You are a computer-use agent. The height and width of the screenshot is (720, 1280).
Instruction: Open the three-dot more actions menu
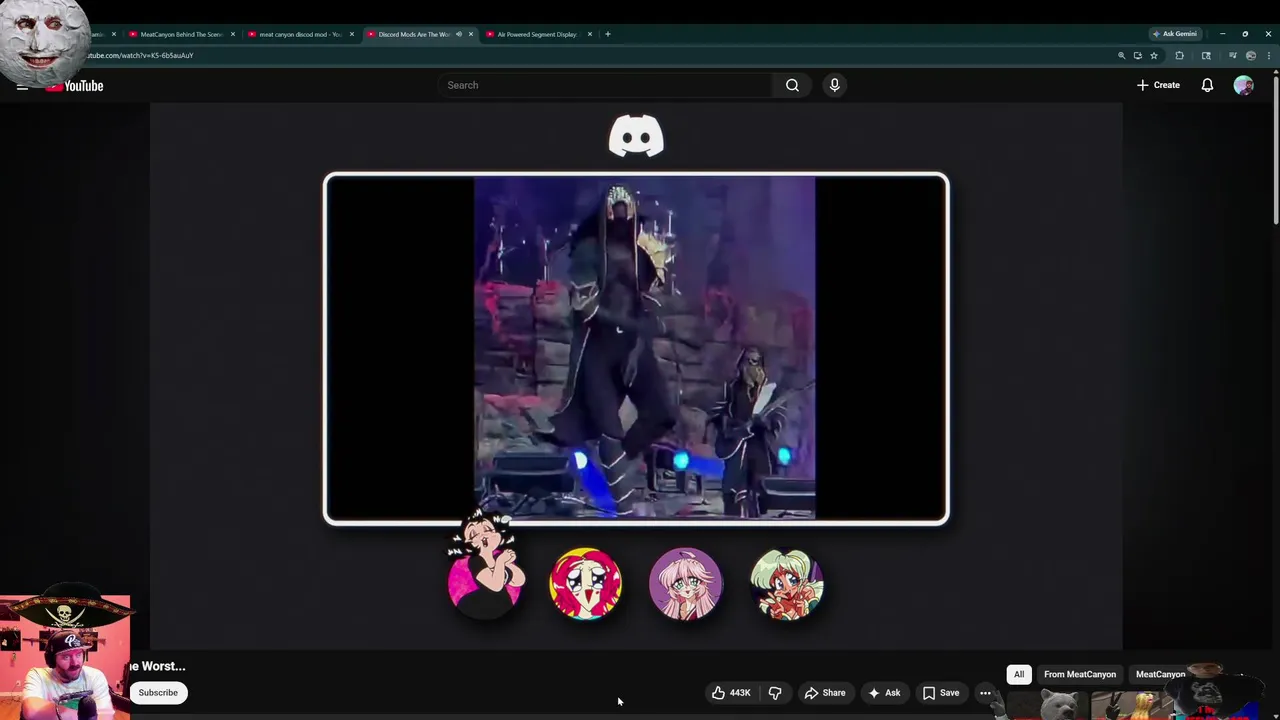coord(985,693)
